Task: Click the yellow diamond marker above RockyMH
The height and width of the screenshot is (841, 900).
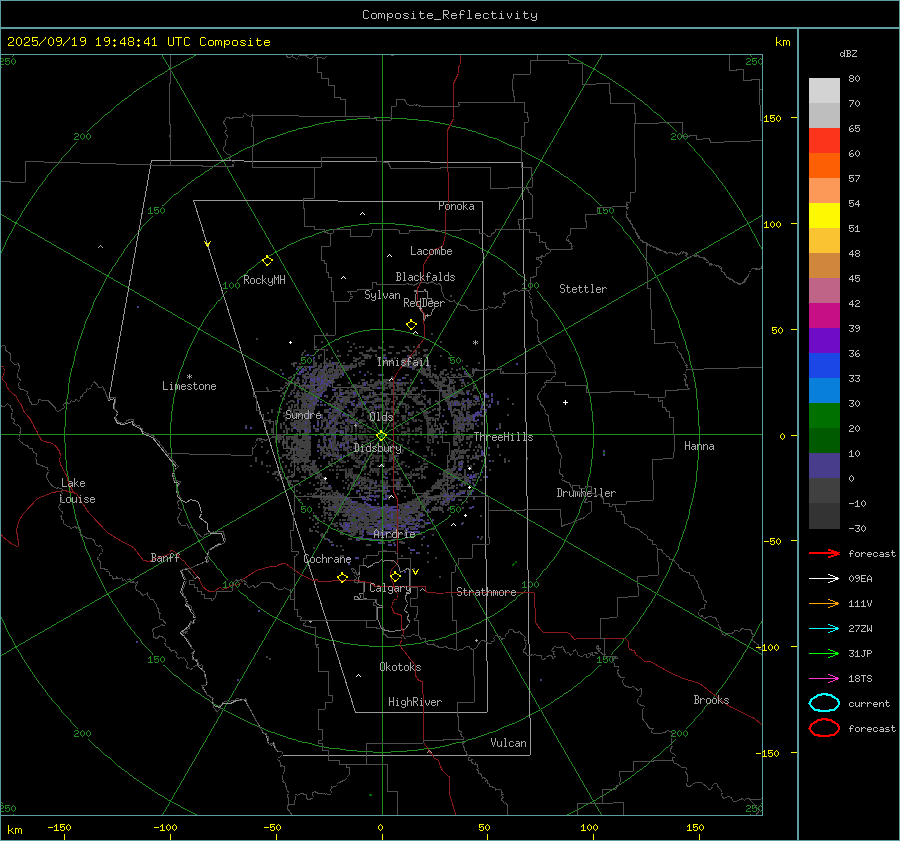Action: pyautogui.click(x=267, y=260)
